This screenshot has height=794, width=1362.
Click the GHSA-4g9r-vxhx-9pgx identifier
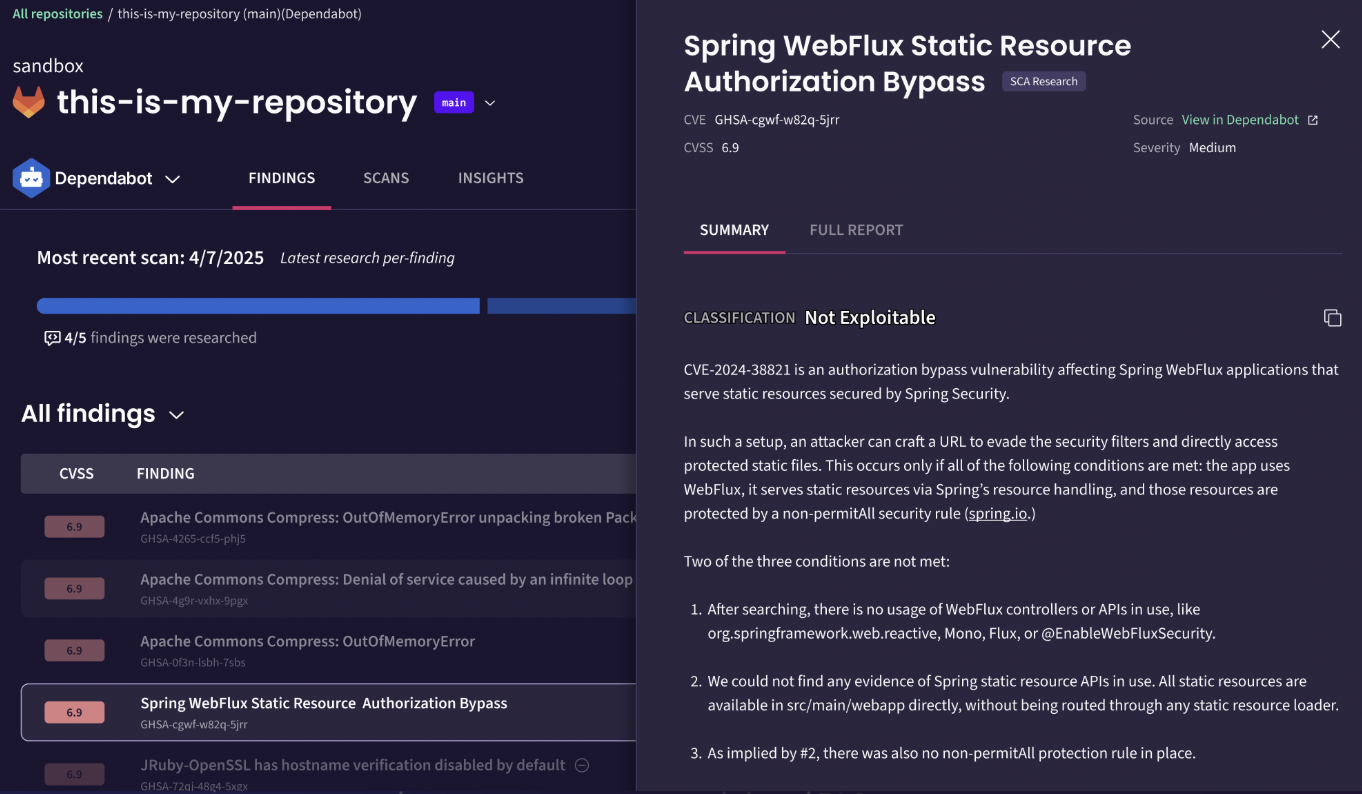(x=194, y=601)
